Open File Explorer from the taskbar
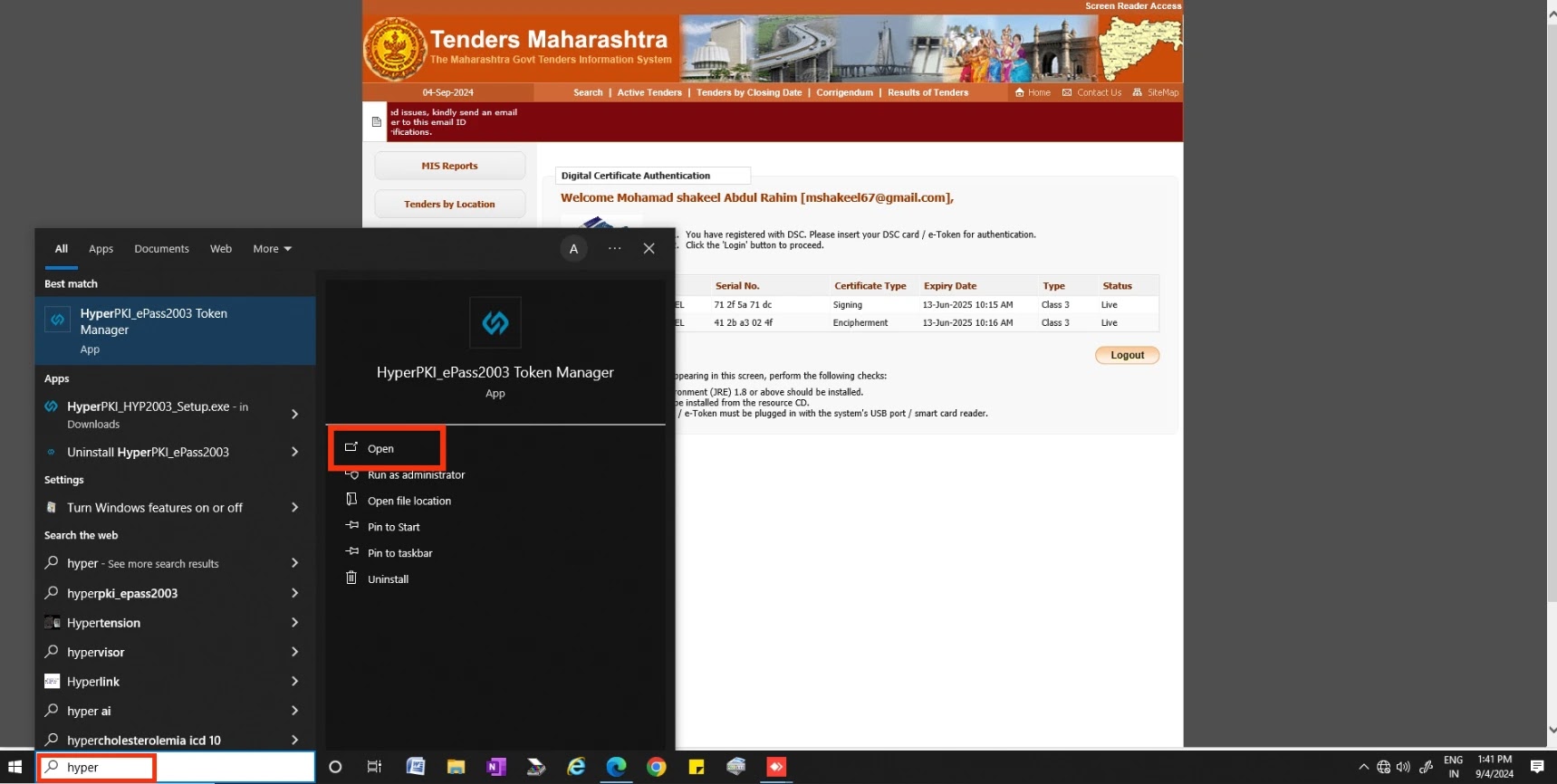This screenshot has width=1557, height=784. coord(456,767)
